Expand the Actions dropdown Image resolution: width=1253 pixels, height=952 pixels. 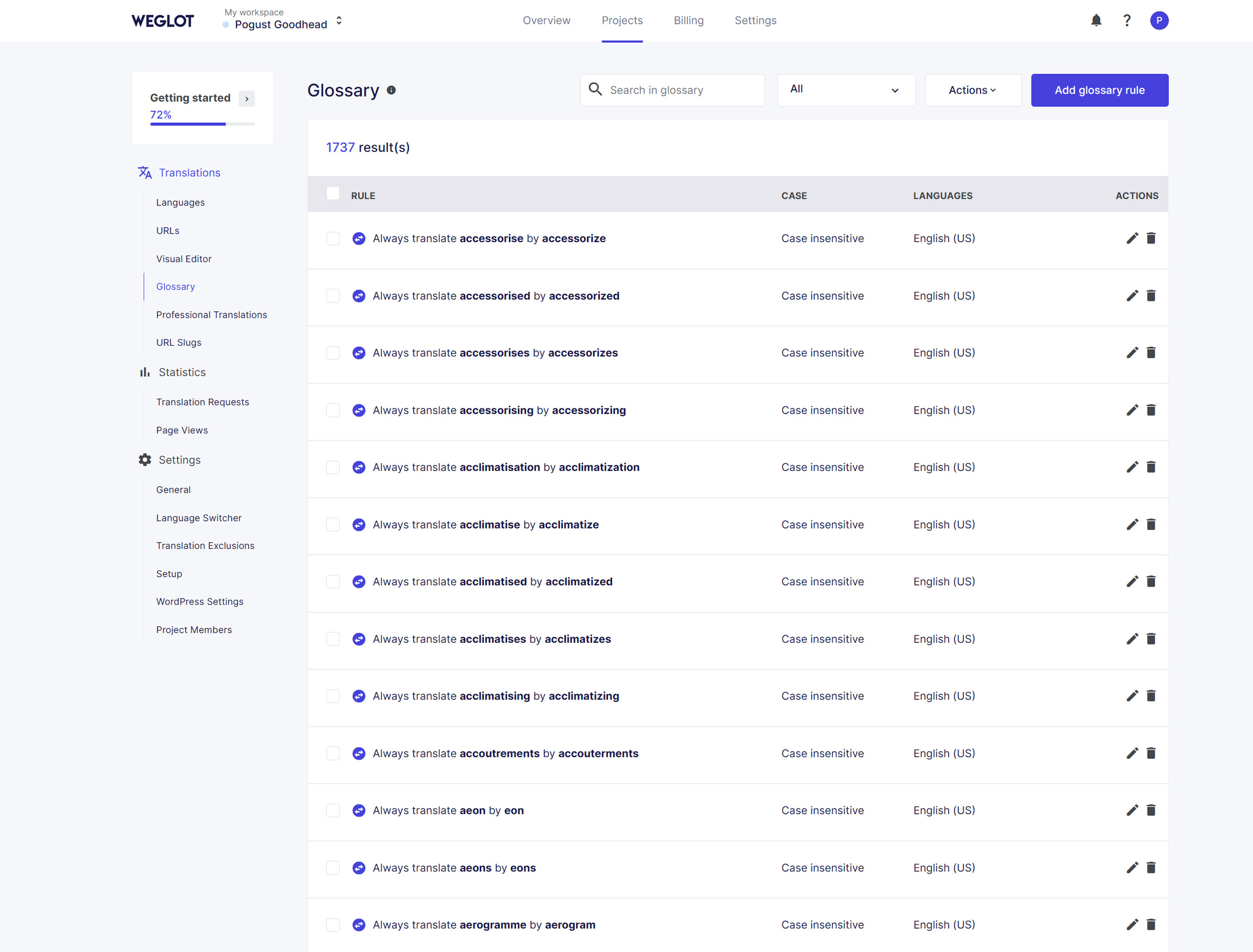pos(973,90)
